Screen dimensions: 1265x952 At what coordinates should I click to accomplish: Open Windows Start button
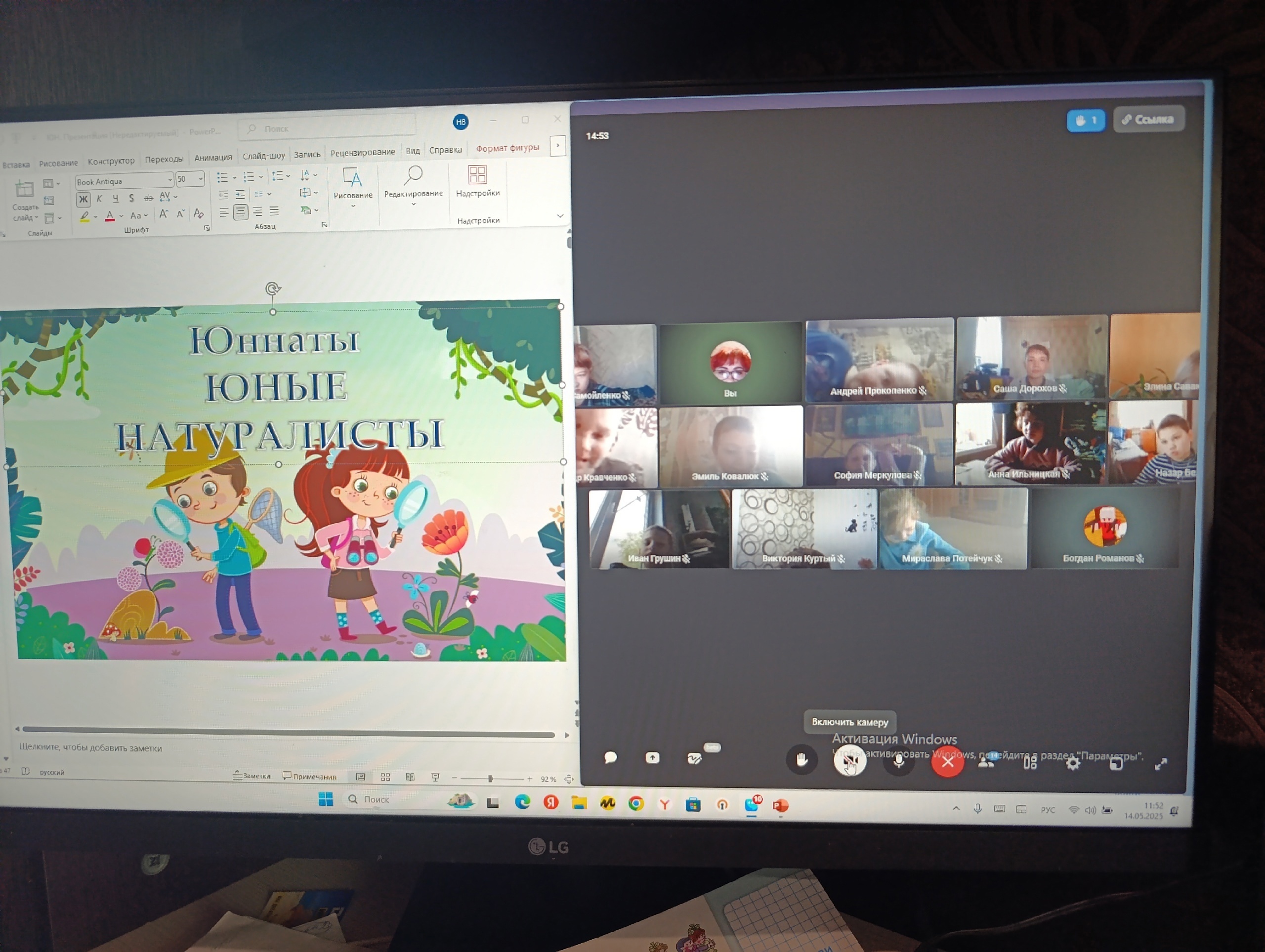(x=326, y=799)
